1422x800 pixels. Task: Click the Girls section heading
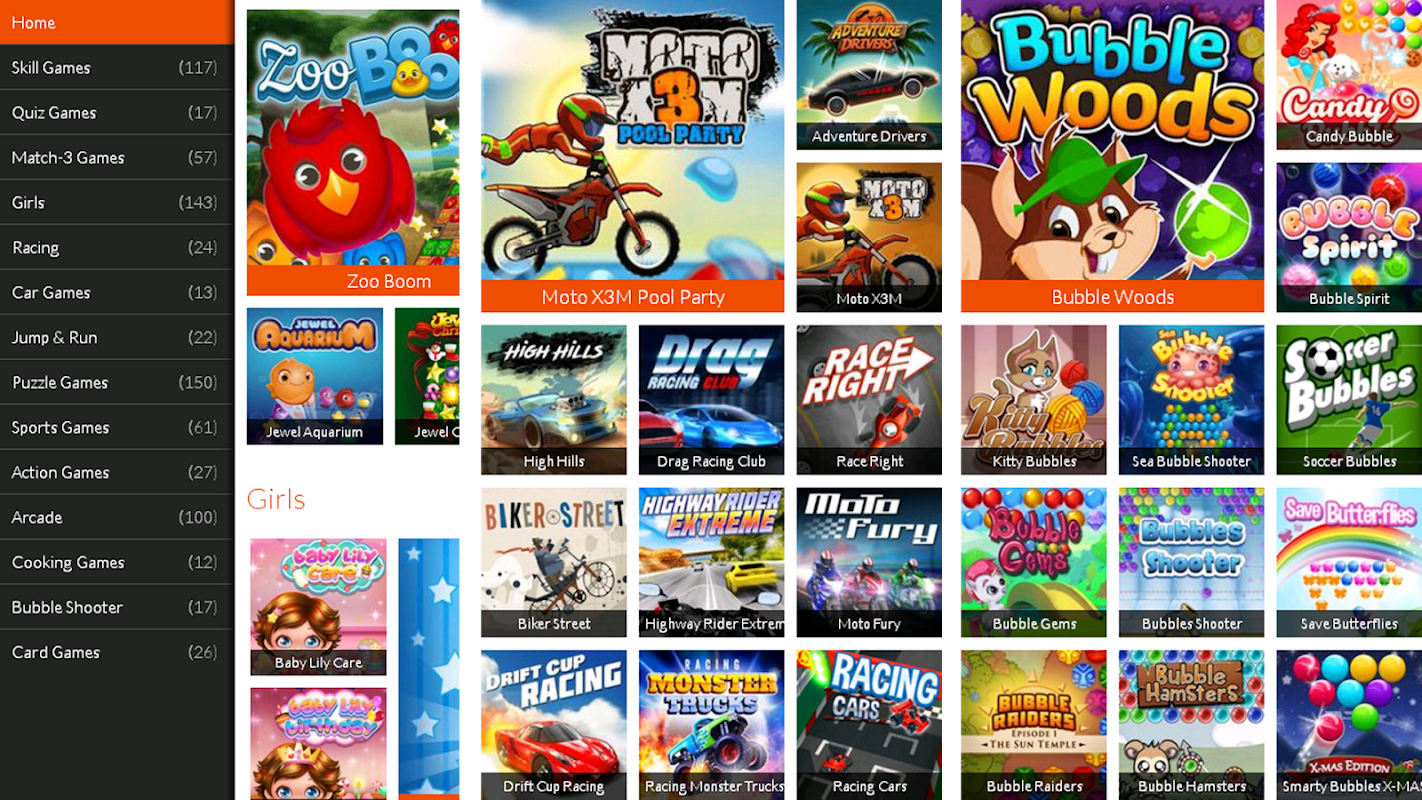tap(276, 498)
